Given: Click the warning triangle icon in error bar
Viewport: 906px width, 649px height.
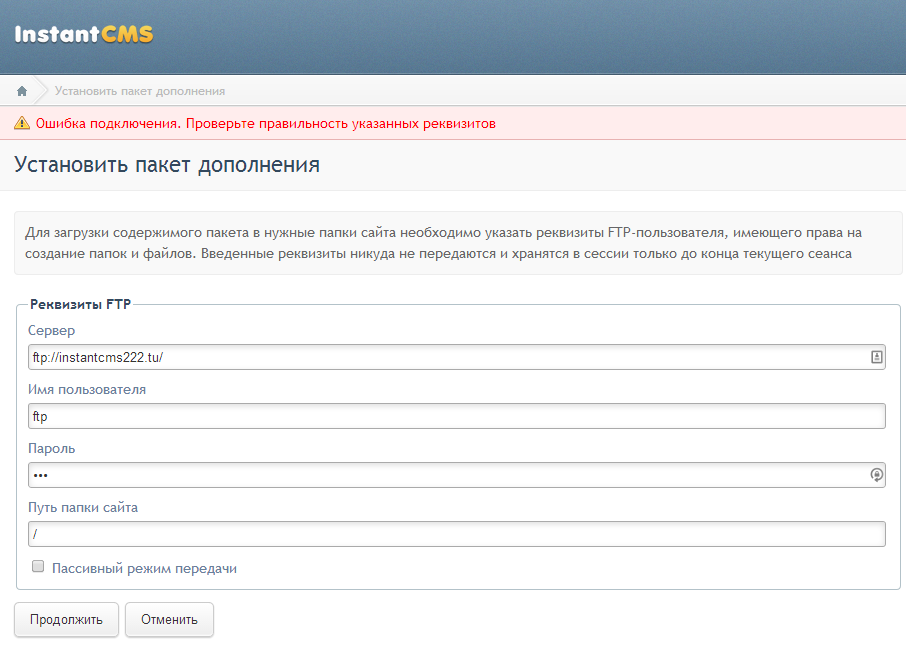Looking at the screenshot, I should 21,124.
